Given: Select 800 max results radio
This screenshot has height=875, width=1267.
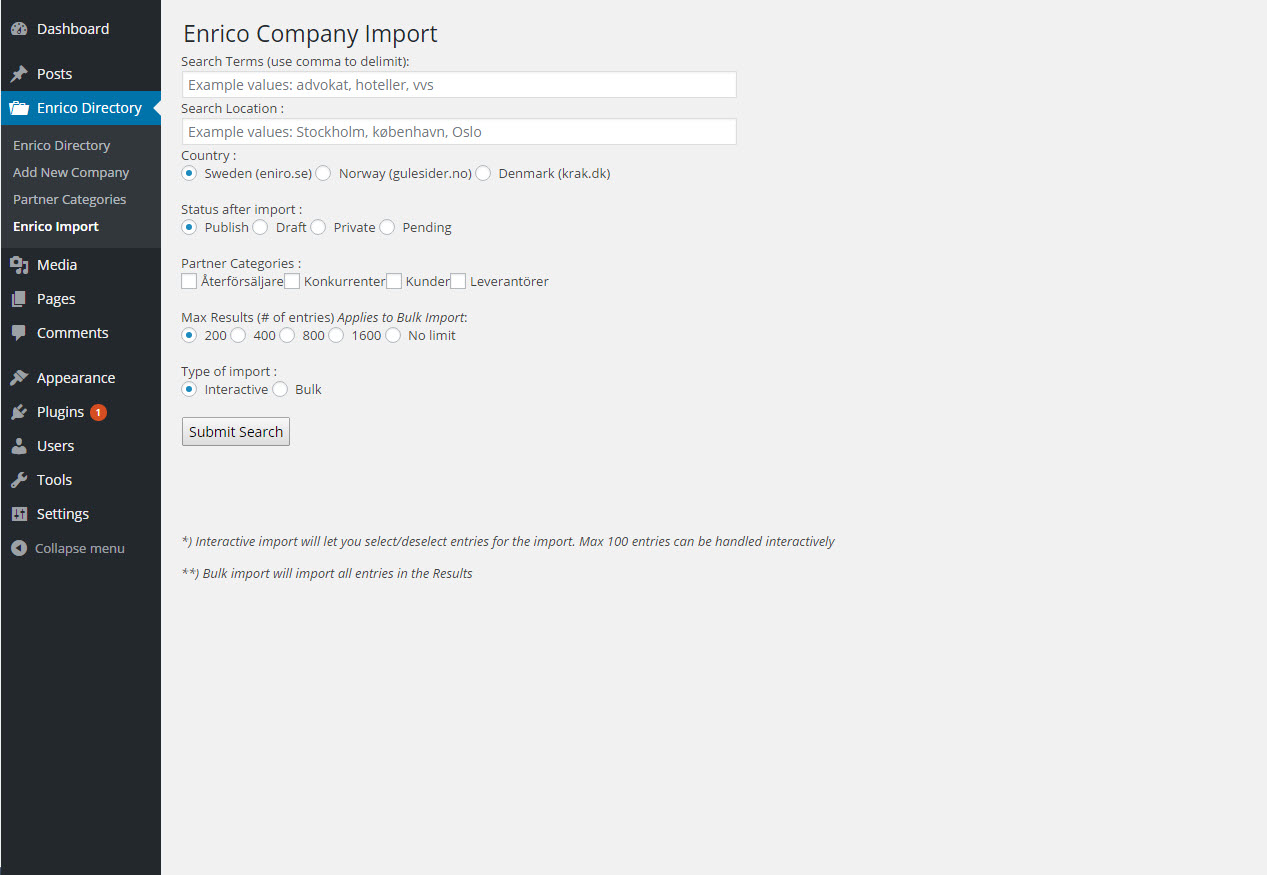Looking at the screenshot, I should [x=287, y=335].
